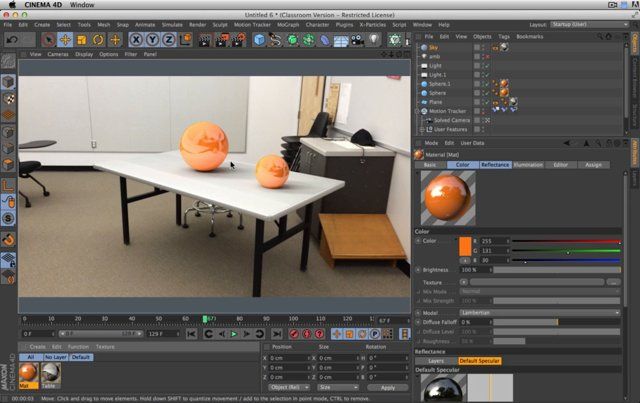Click the Default Specular layer button
Viewport: 640px width, 403px height.
[479, 361]
